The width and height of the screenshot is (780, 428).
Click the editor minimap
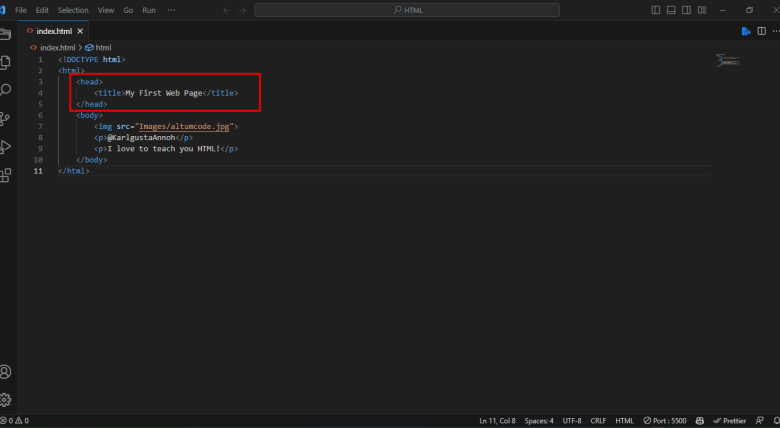(728, 60)
